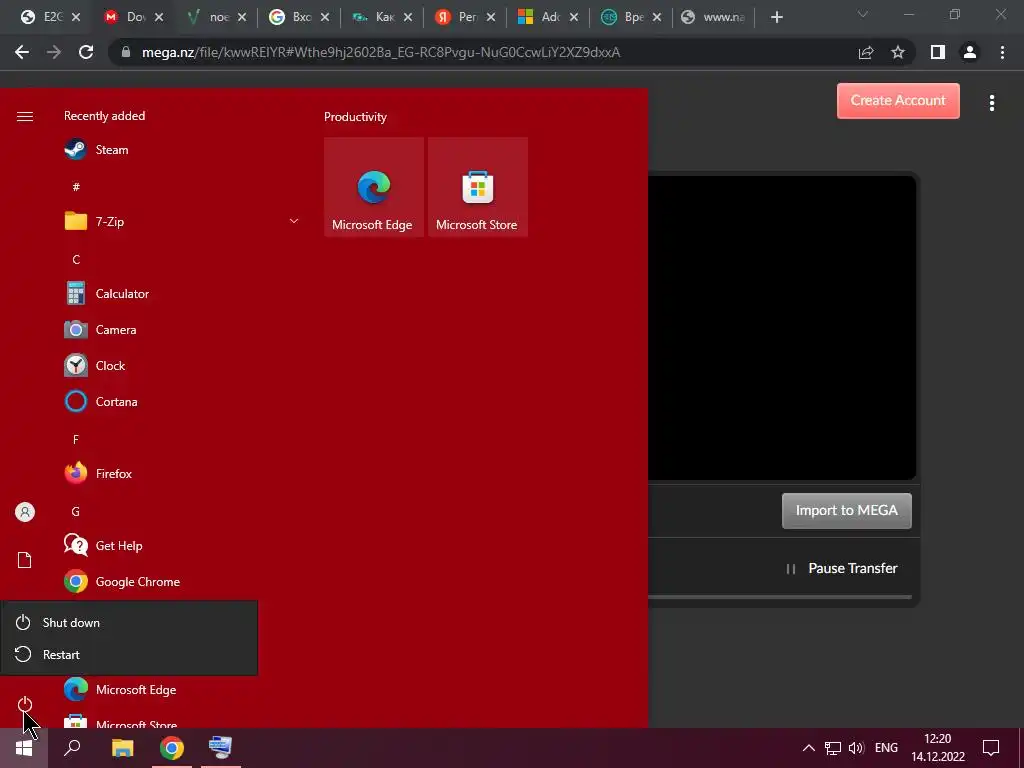Click the Microsoft Edge Productivity tile
Screen dimensions: 1024x768
[374, 187]
